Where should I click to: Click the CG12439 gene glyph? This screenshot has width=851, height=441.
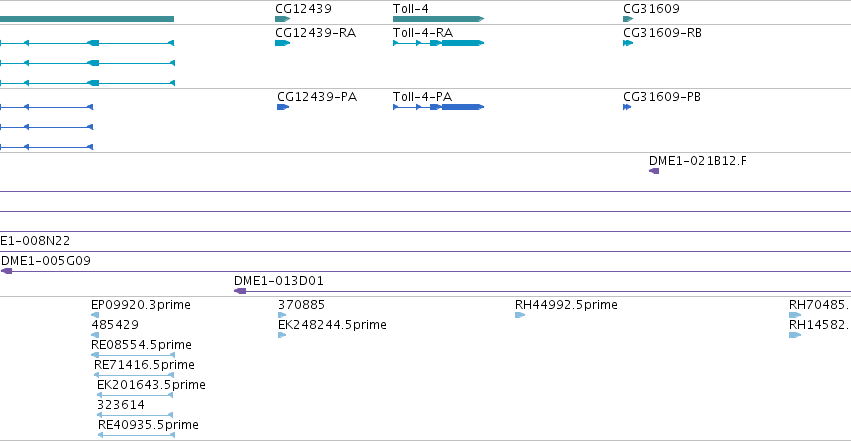pyautogui.click(x=283, y=19)
